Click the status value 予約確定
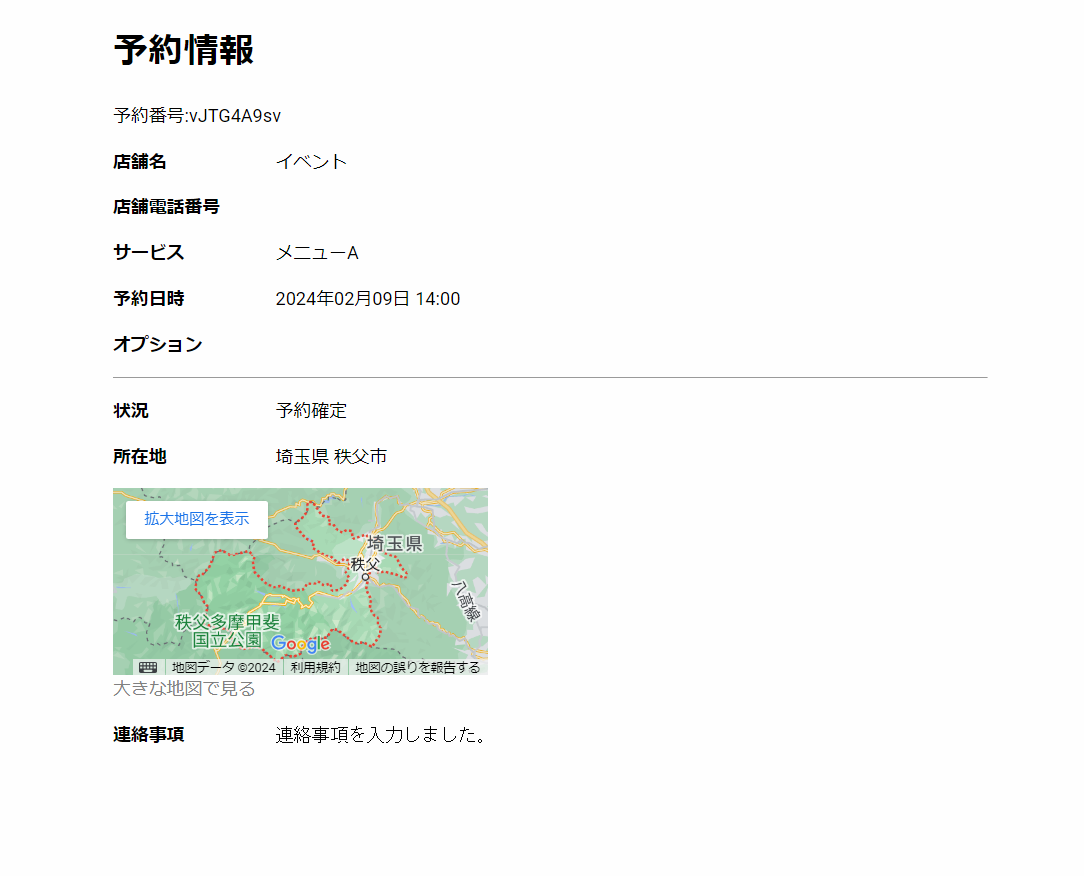The width and height of the screenshot is (1084, 876). click(x=311, y=411)
